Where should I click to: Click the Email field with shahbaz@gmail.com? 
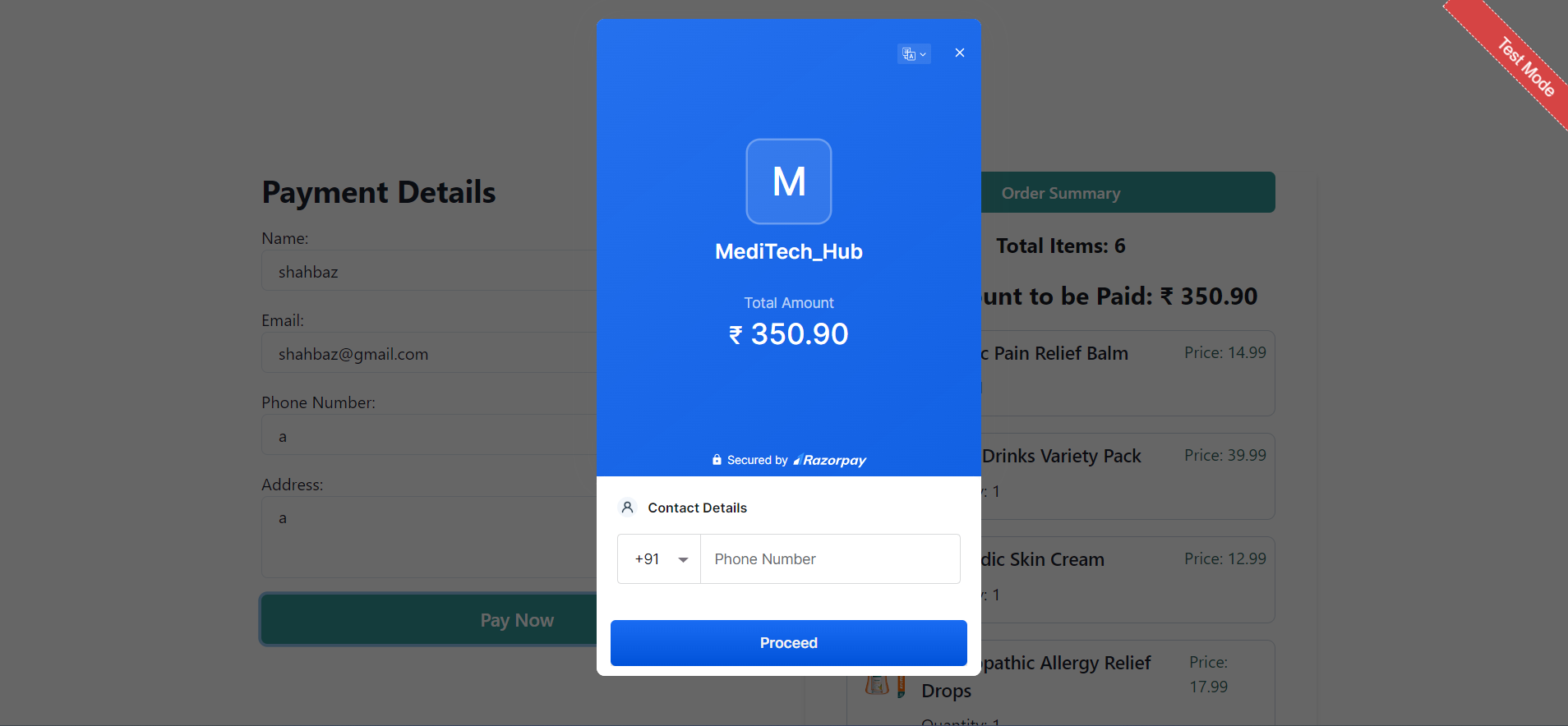[x=429, y=354]
